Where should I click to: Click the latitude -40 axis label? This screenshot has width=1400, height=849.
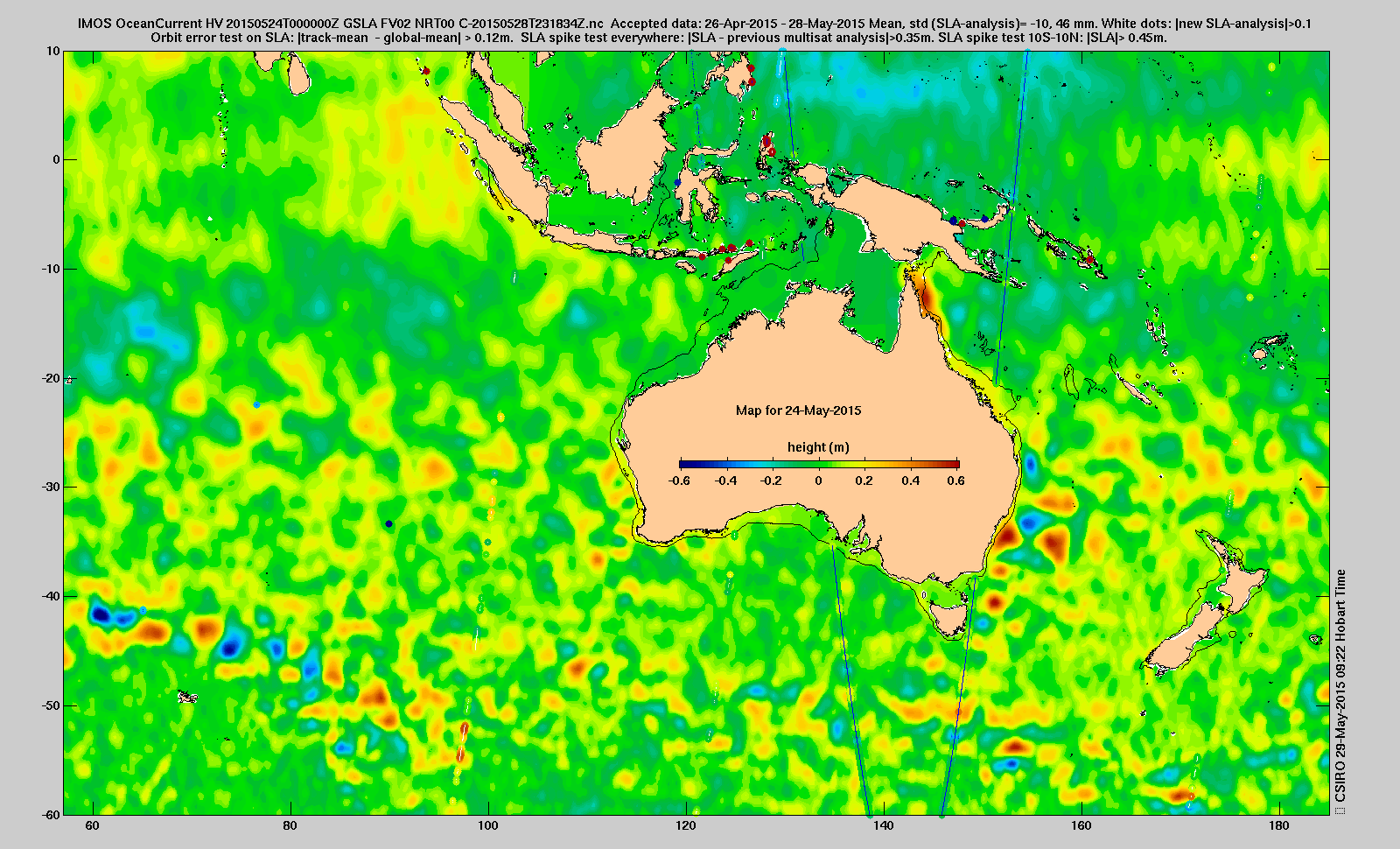[51, 596]
